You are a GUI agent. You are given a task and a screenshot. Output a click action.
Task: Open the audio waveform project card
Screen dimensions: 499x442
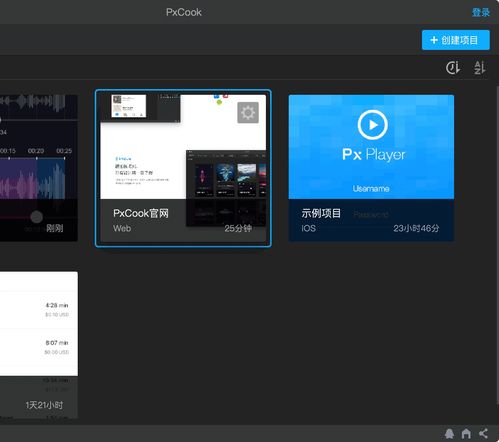[x=39, y=168]
